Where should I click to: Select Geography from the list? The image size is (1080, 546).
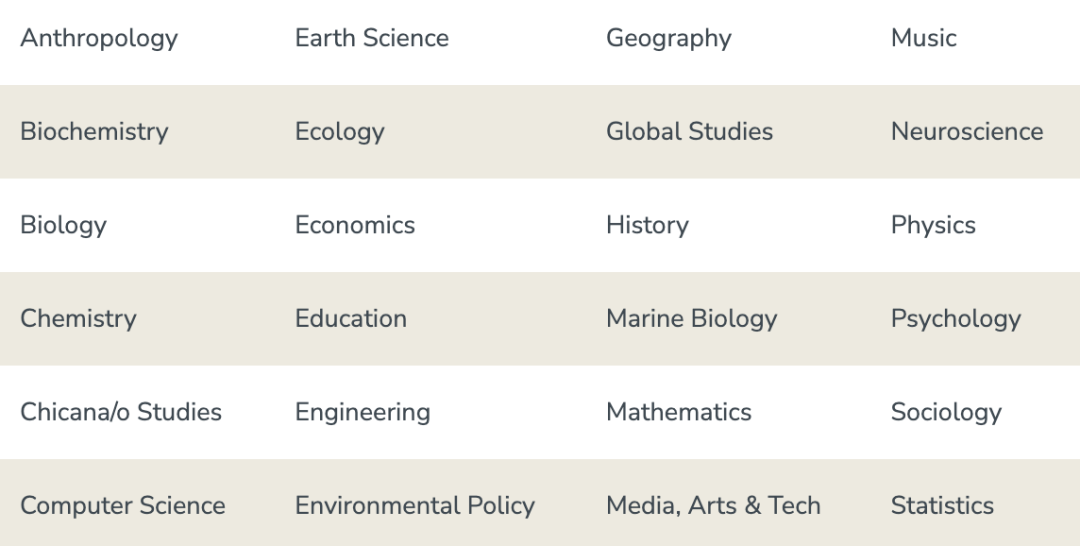pyautogui.click(x=669, y=38)
